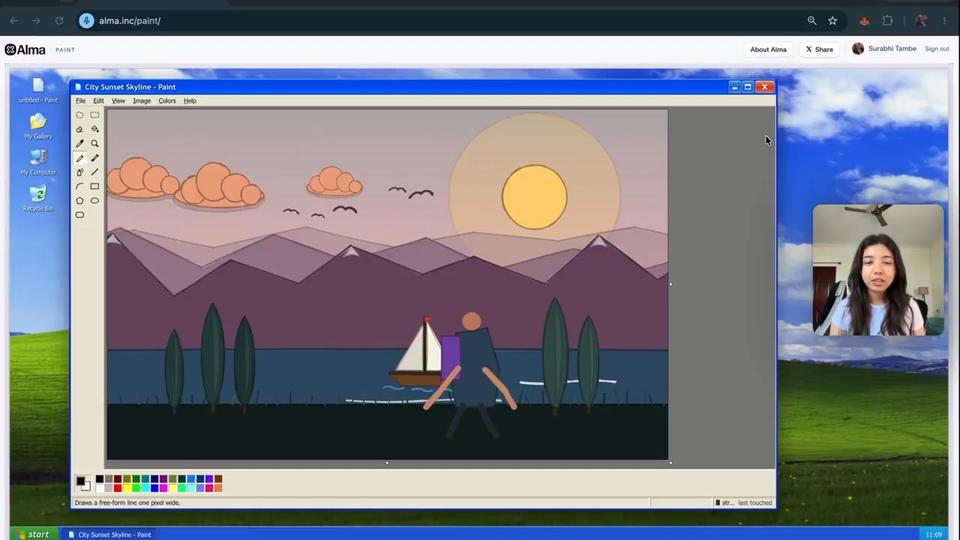Activate the Magnifier tool

[95, 143]
